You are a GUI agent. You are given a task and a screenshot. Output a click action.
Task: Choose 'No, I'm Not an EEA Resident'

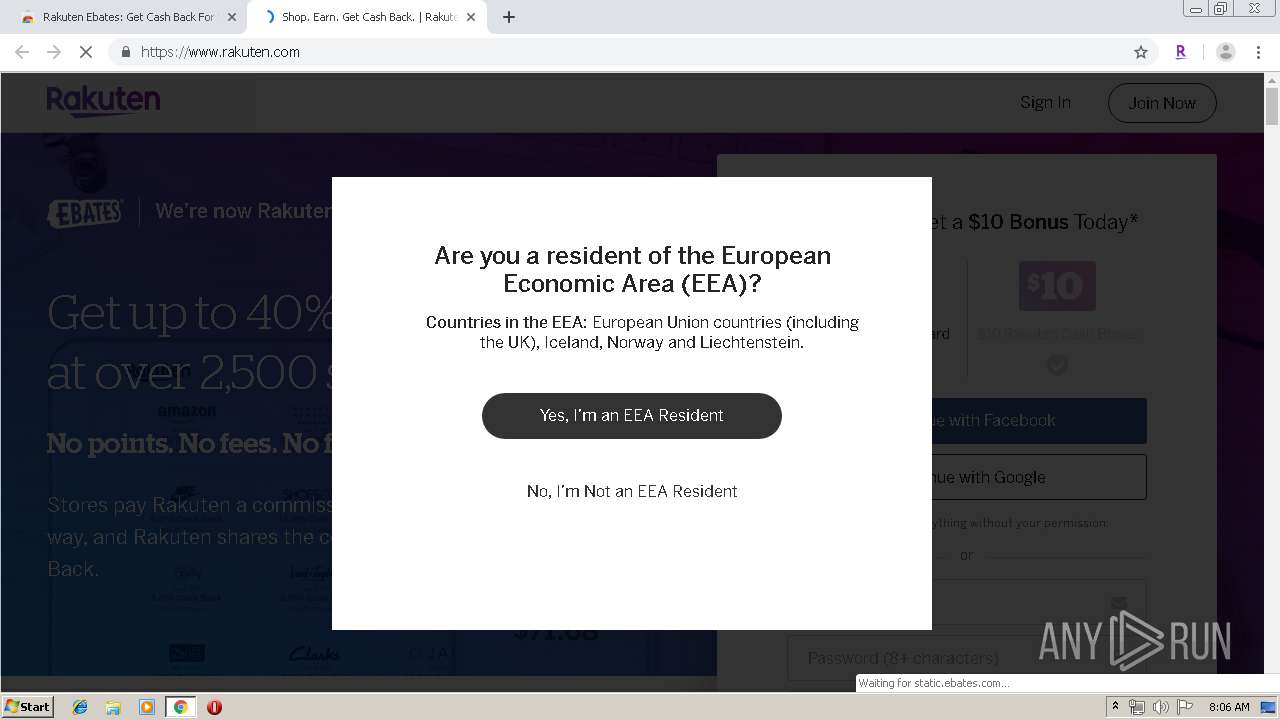pyautogui.click(x=632, y=491)
